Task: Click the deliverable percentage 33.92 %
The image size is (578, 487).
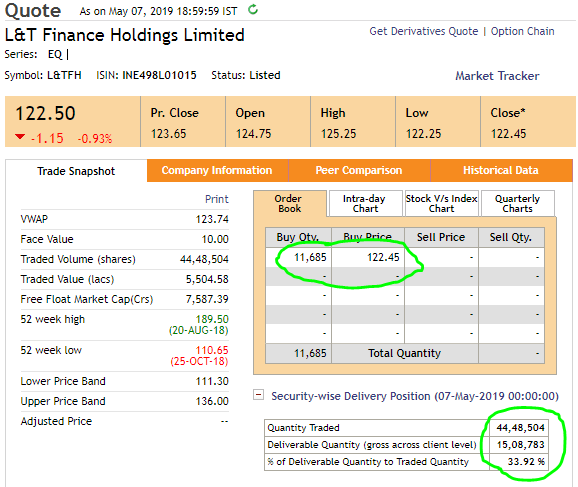Action: 526,462
